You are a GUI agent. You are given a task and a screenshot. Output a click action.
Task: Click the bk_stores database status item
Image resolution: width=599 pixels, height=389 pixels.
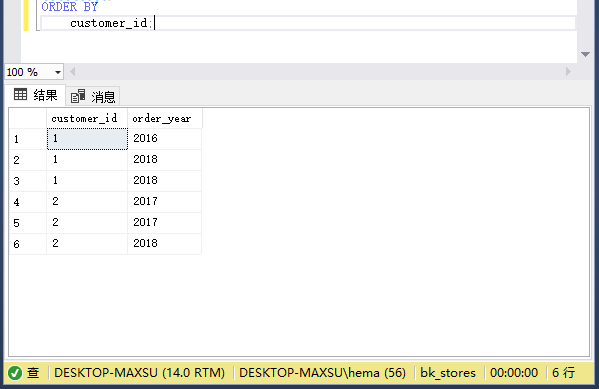tap(448, 373)
